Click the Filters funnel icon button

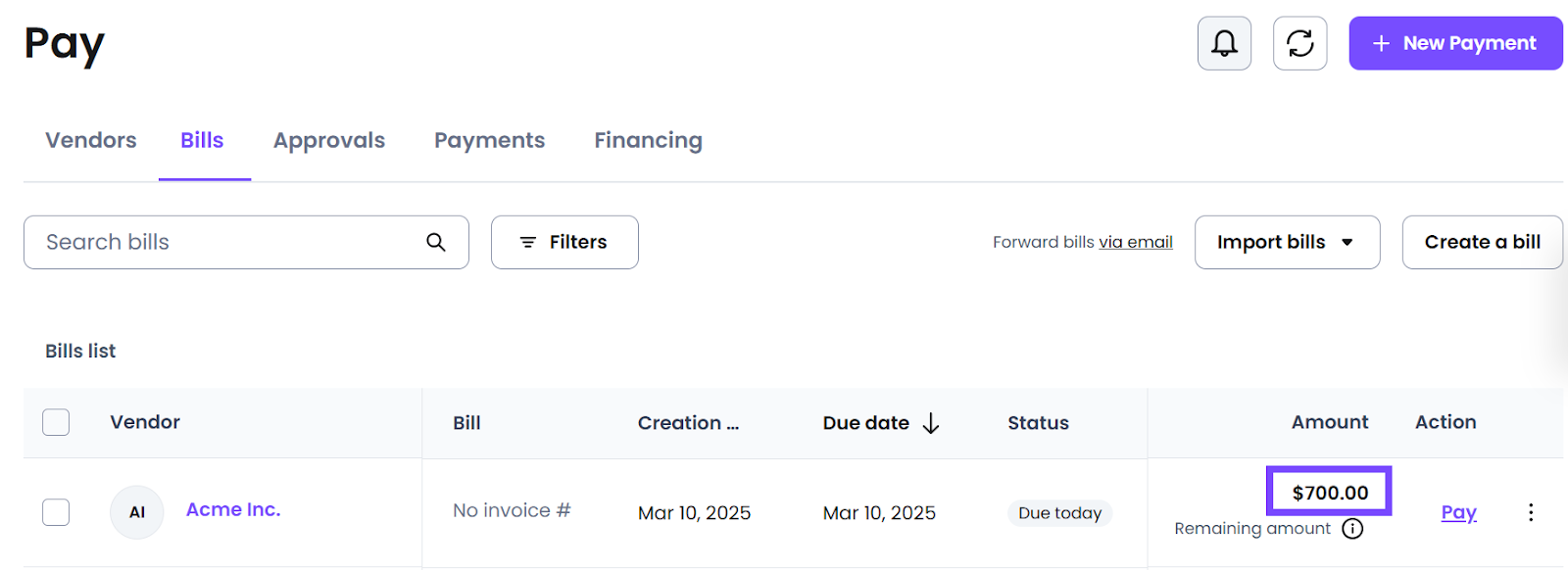(564, 242)
